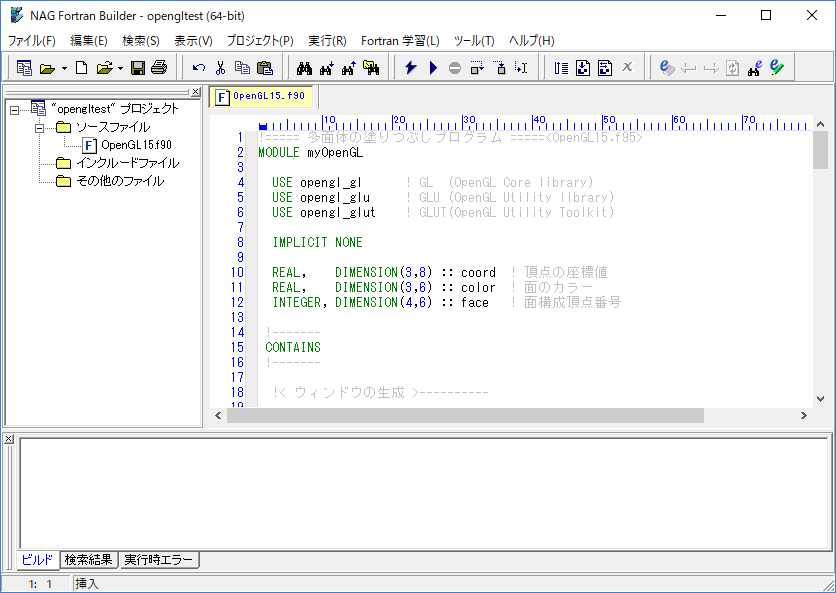Viewport: 836px width, 593px height.
Task: Open the Fortran 学習(L) menu
Action: pyautogui.click(x=399, y=41)
